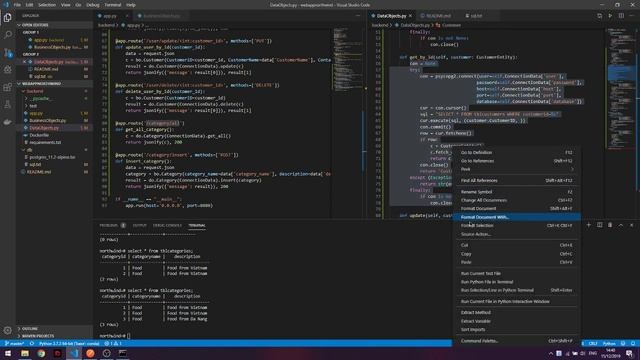Open more actions for the left editor group
This screenshot has height=360, width=640.
coord(358,16)
